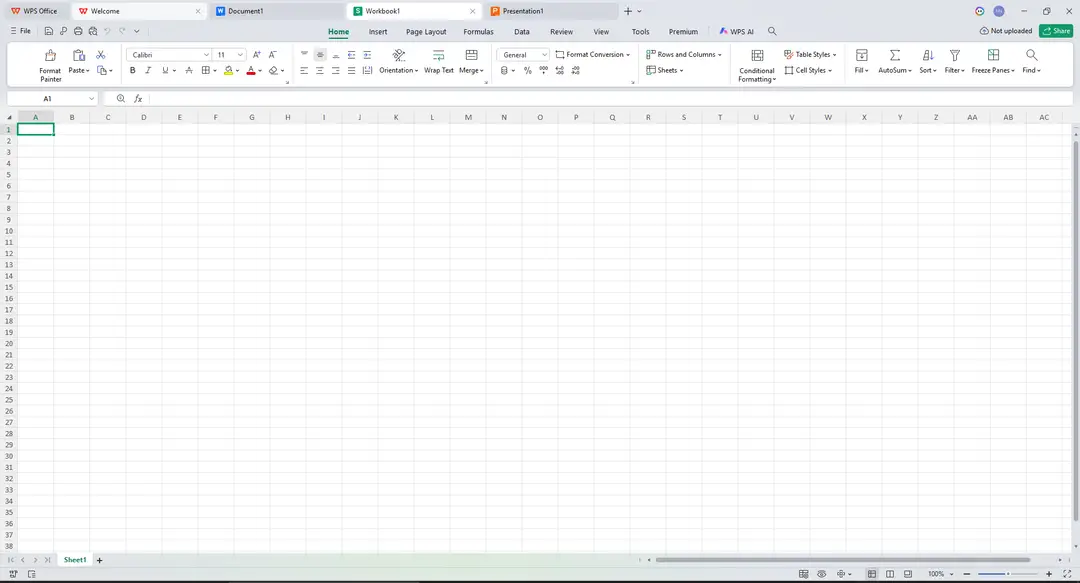
Task: Apply strikethrough formatting
Action: coord(189,70)
